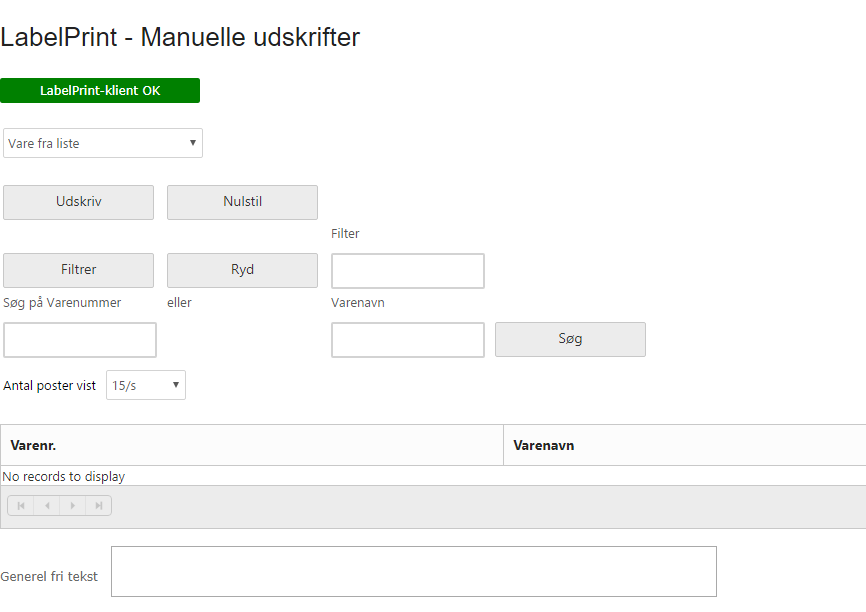The image size is (866, 612).
Task: Click into the 'Generel fri tekst' text area
Action: [414, 572]
